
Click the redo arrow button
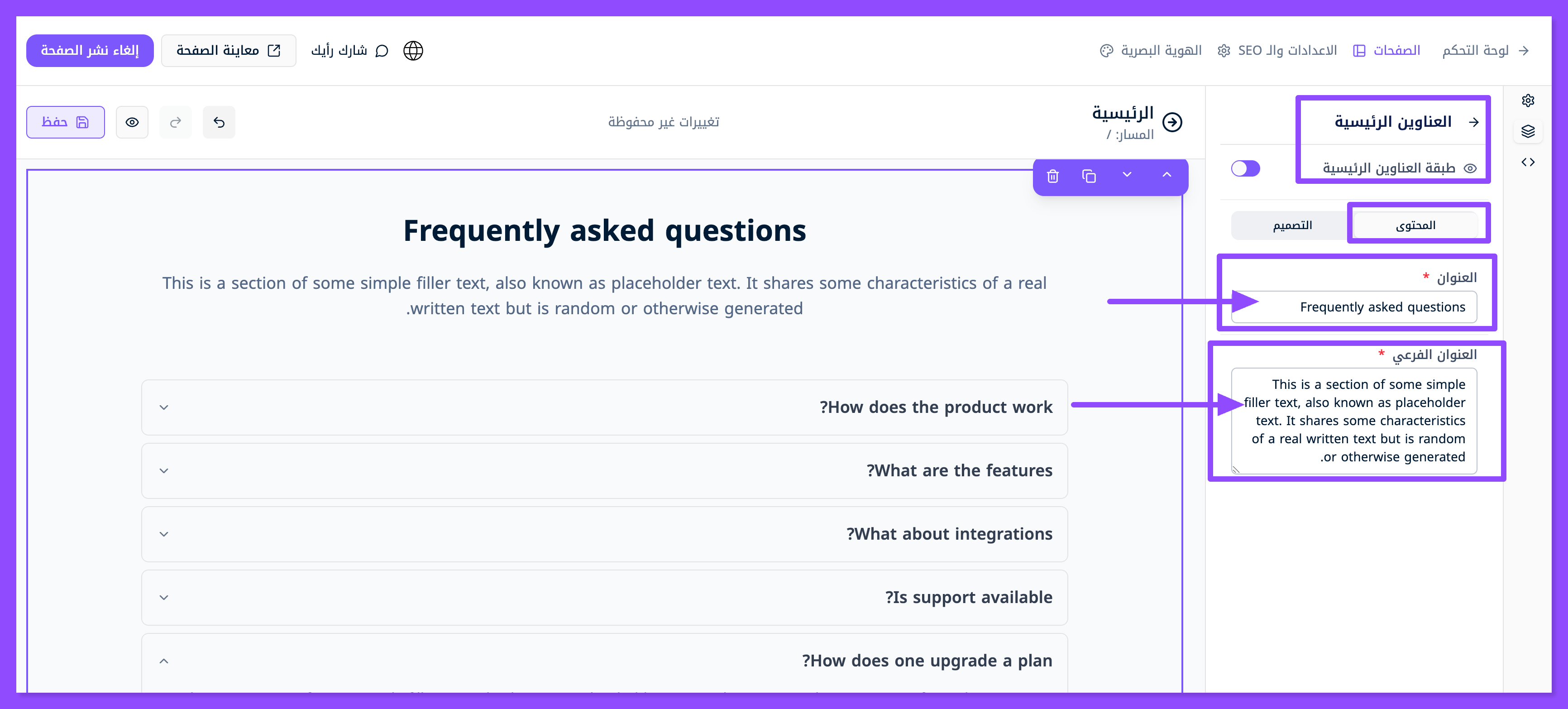point(175,122)
